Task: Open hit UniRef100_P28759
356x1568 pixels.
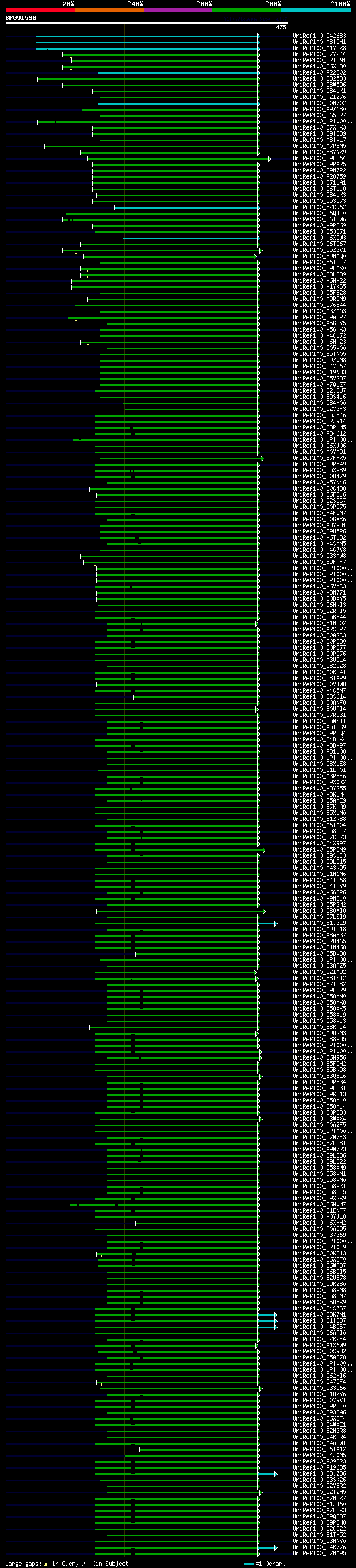Action: click(x=319, y=176)
